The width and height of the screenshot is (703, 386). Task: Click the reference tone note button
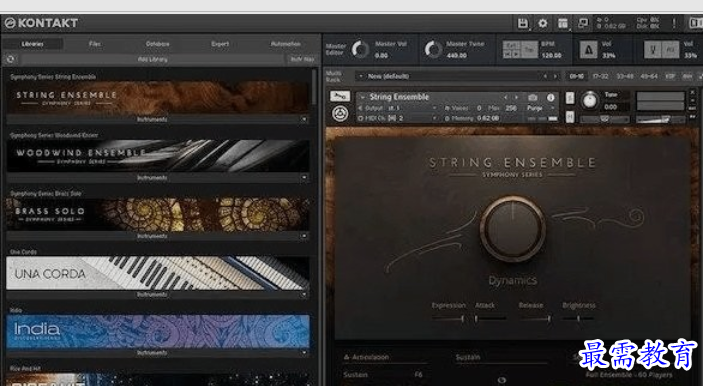click(x=670, y=50)
